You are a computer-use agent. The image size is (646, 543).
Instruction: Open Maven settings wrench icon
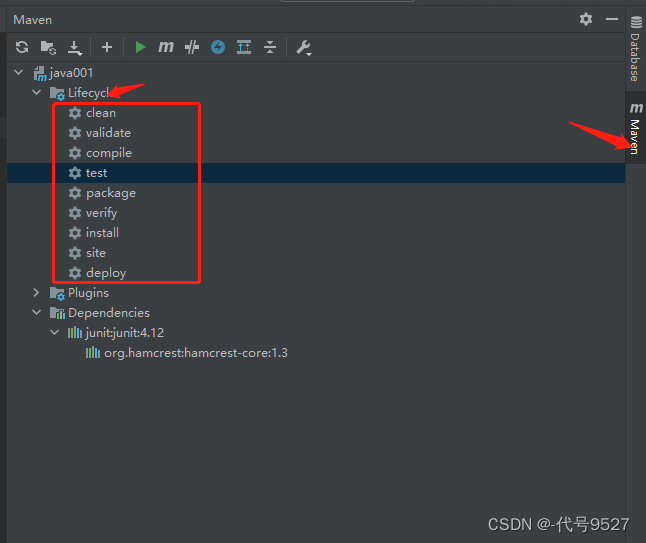(304, 47)
